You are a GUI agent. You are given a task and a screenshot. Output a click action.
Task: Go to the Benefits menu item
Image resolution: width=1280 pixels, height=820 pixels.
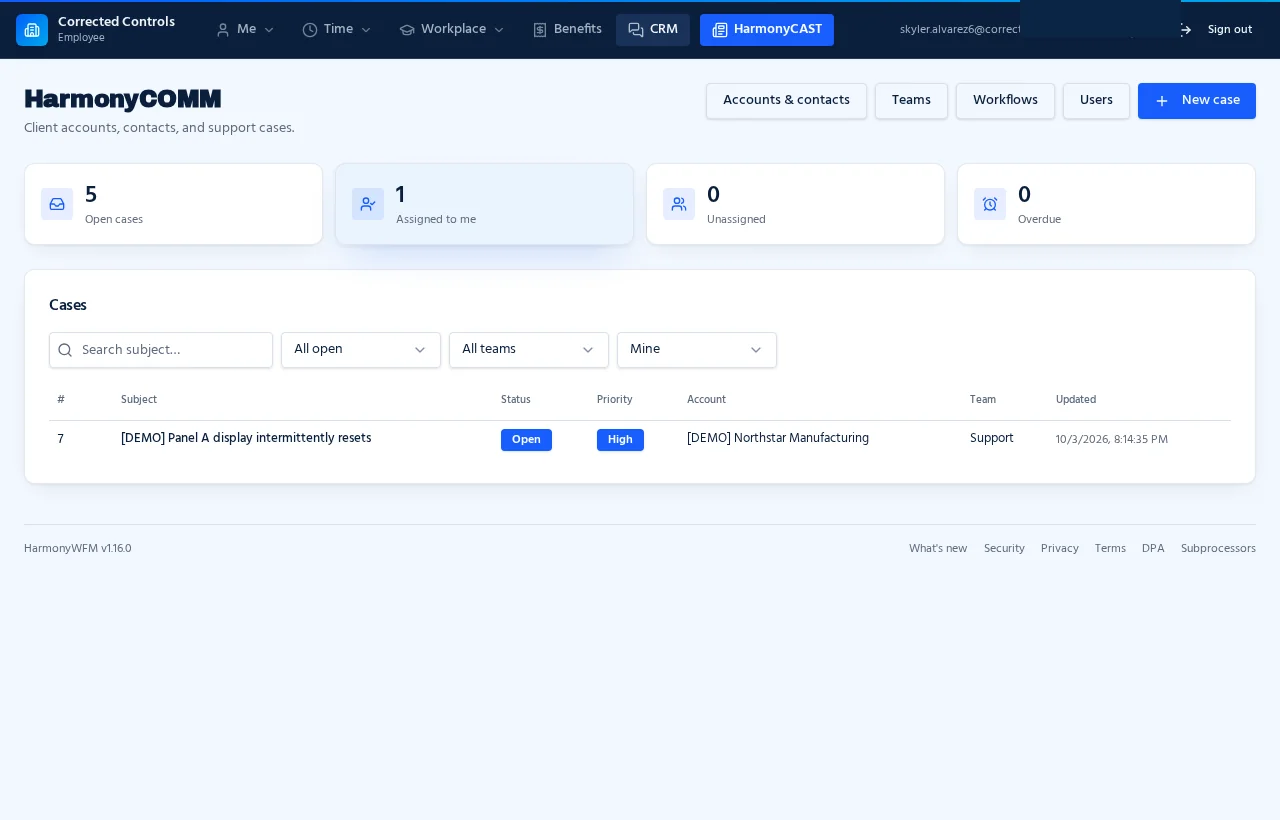pyautogui.click(x=567, y=30)
